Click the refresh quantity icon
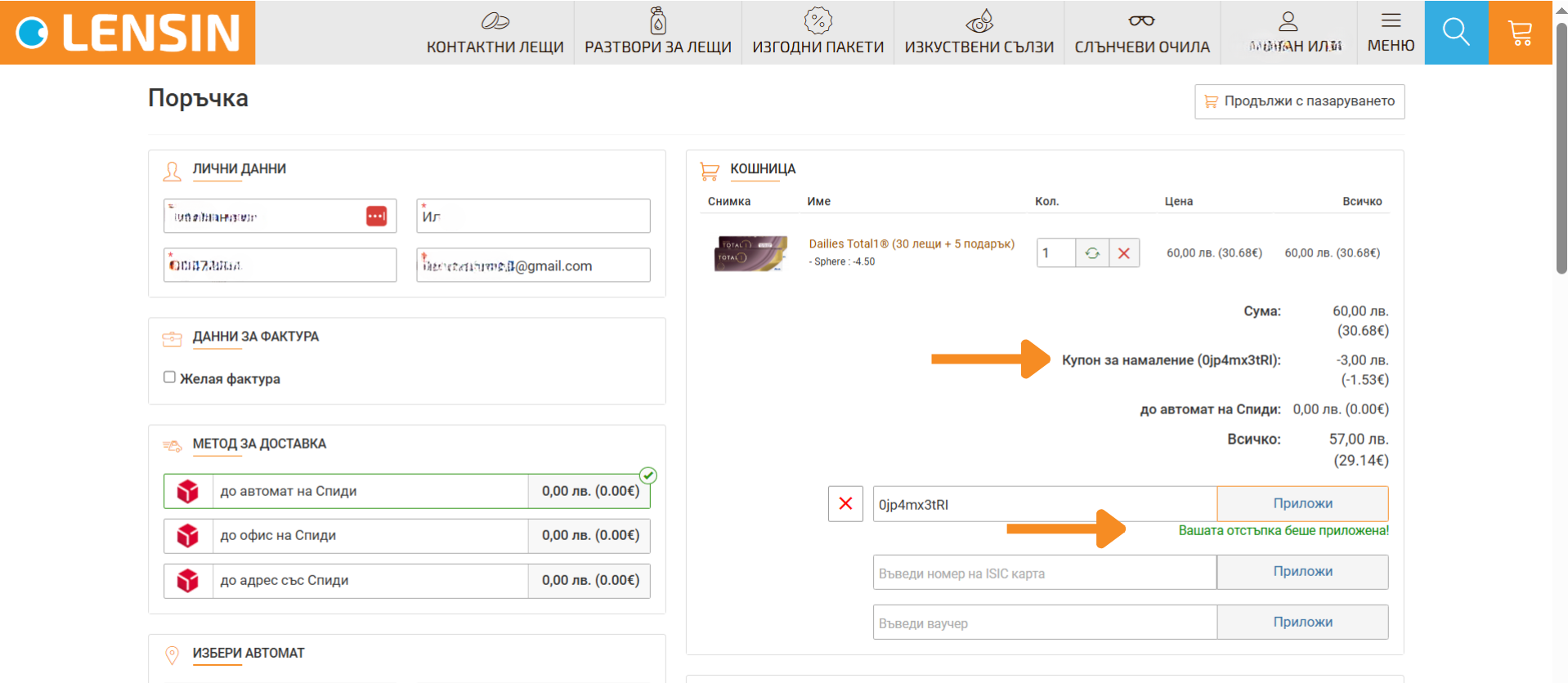 click(x=1092, y=253)
